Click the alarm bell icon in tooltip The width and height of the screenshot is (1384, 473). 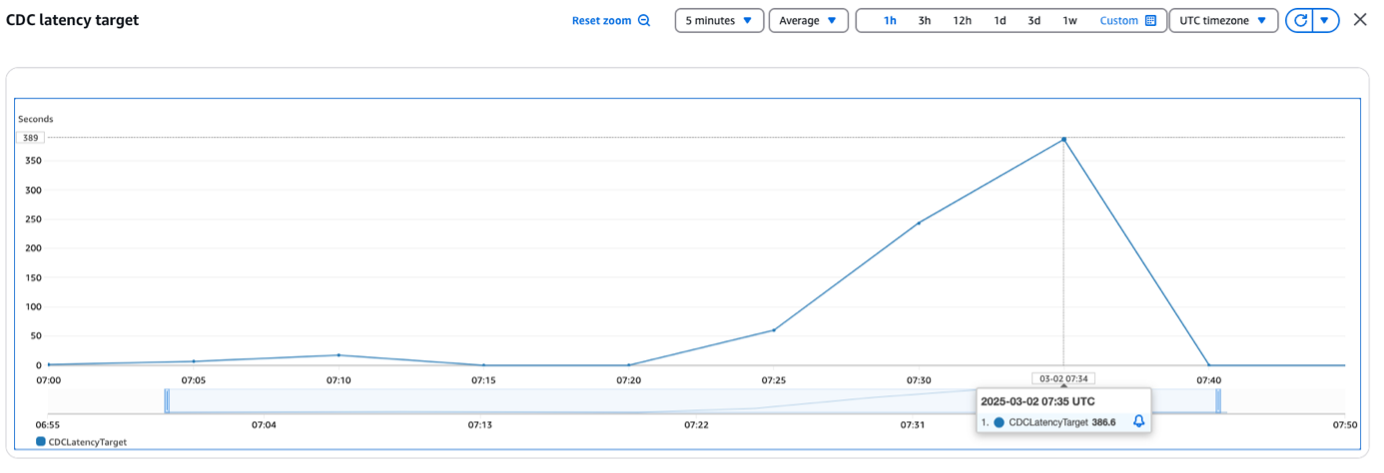(1138, 422)
